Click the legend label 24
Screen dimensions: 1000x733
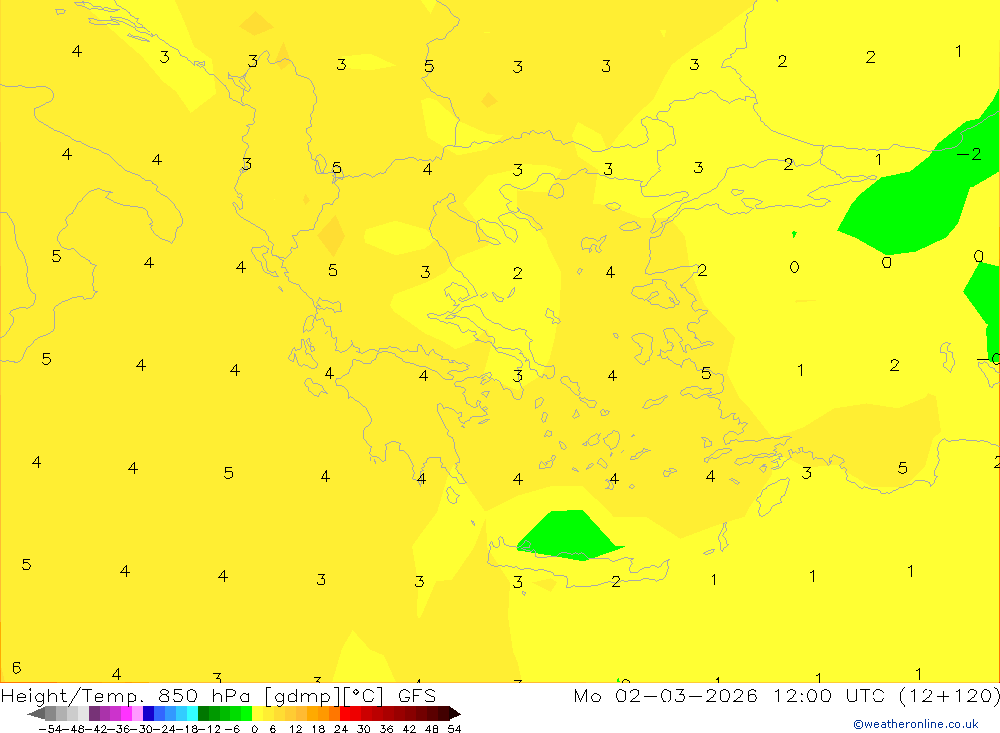(341, 729)
